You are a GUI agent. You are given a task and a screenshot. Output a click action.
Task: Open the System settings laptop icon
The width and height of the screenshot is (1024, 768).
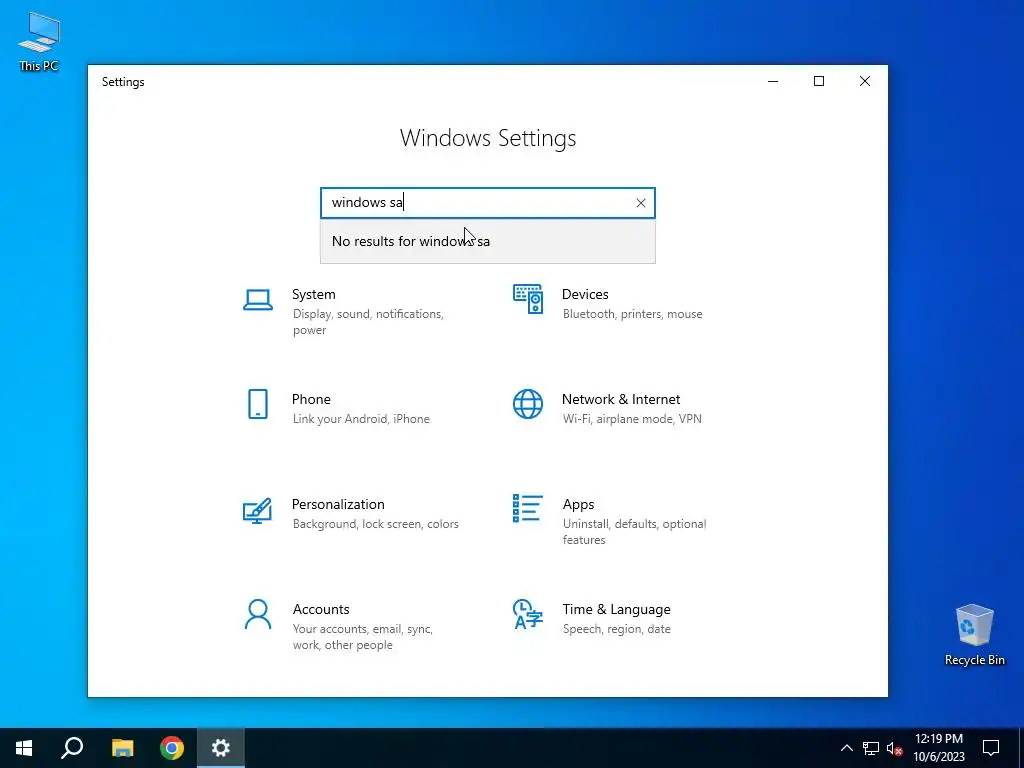[x=258, y=300]
